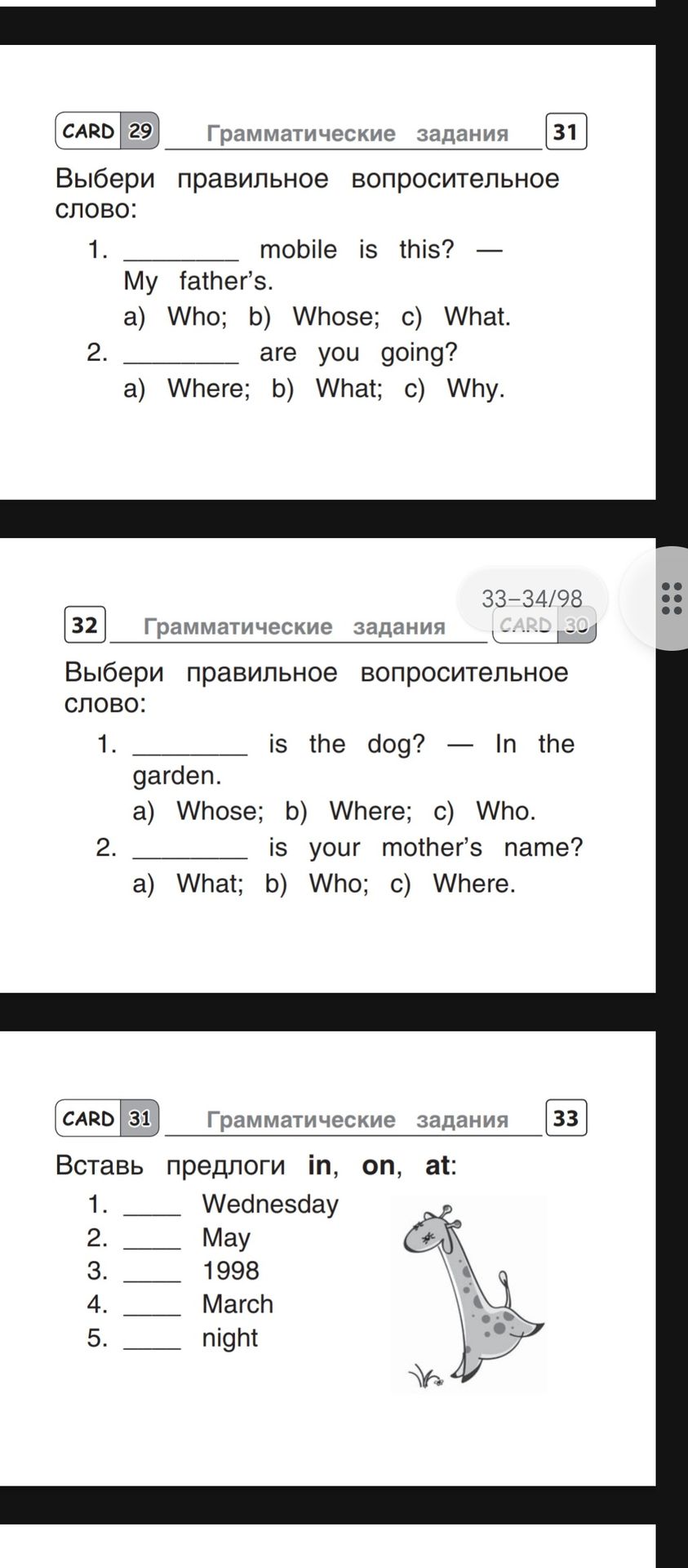Click the CARD 30 label badge
Image resolution: width=688 pixels, height=1568 pixels.
[x=544, y=626]
